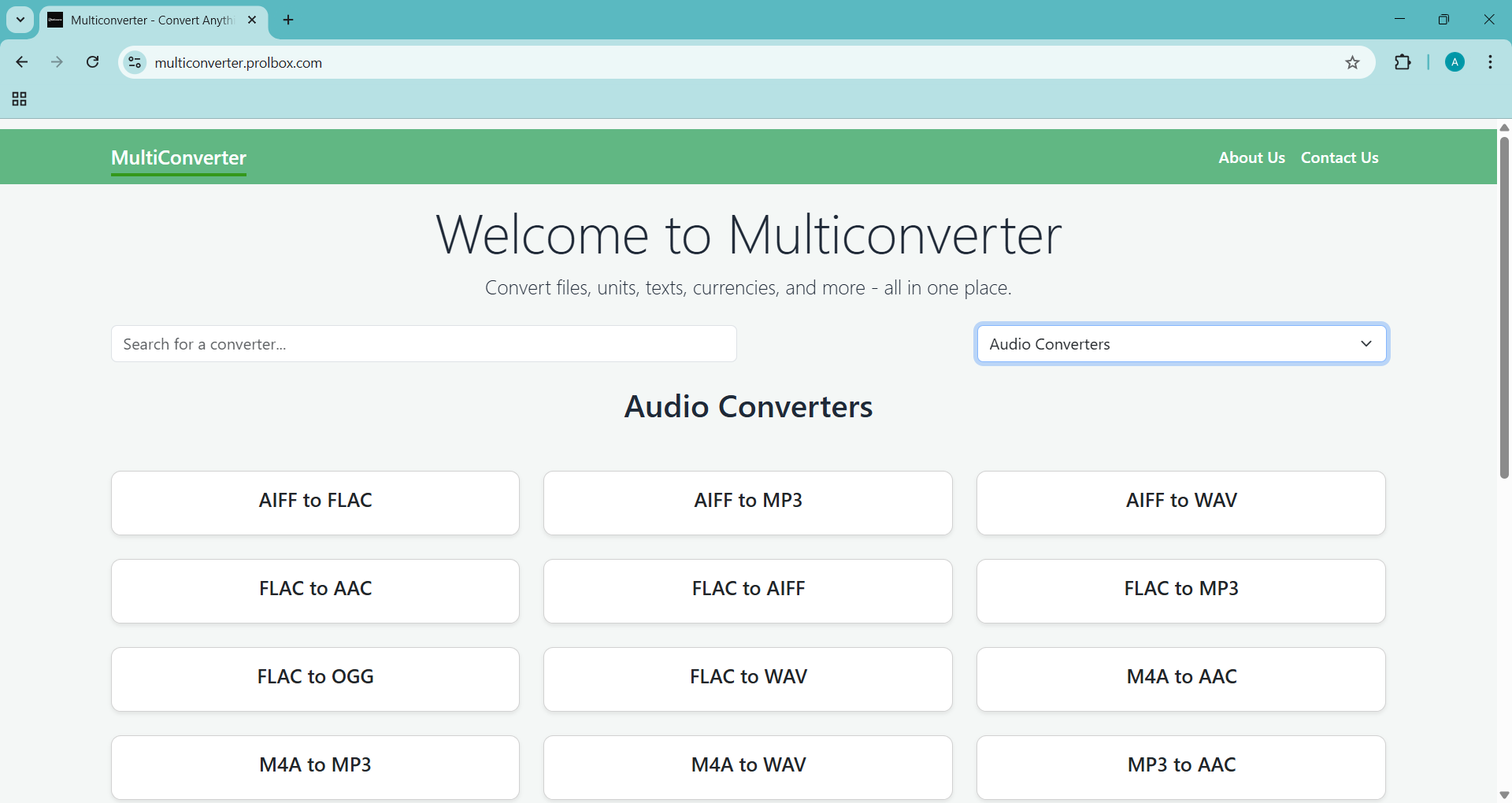
Task: Focus the Search for a converter field
Action: click(x=424, y=344)
